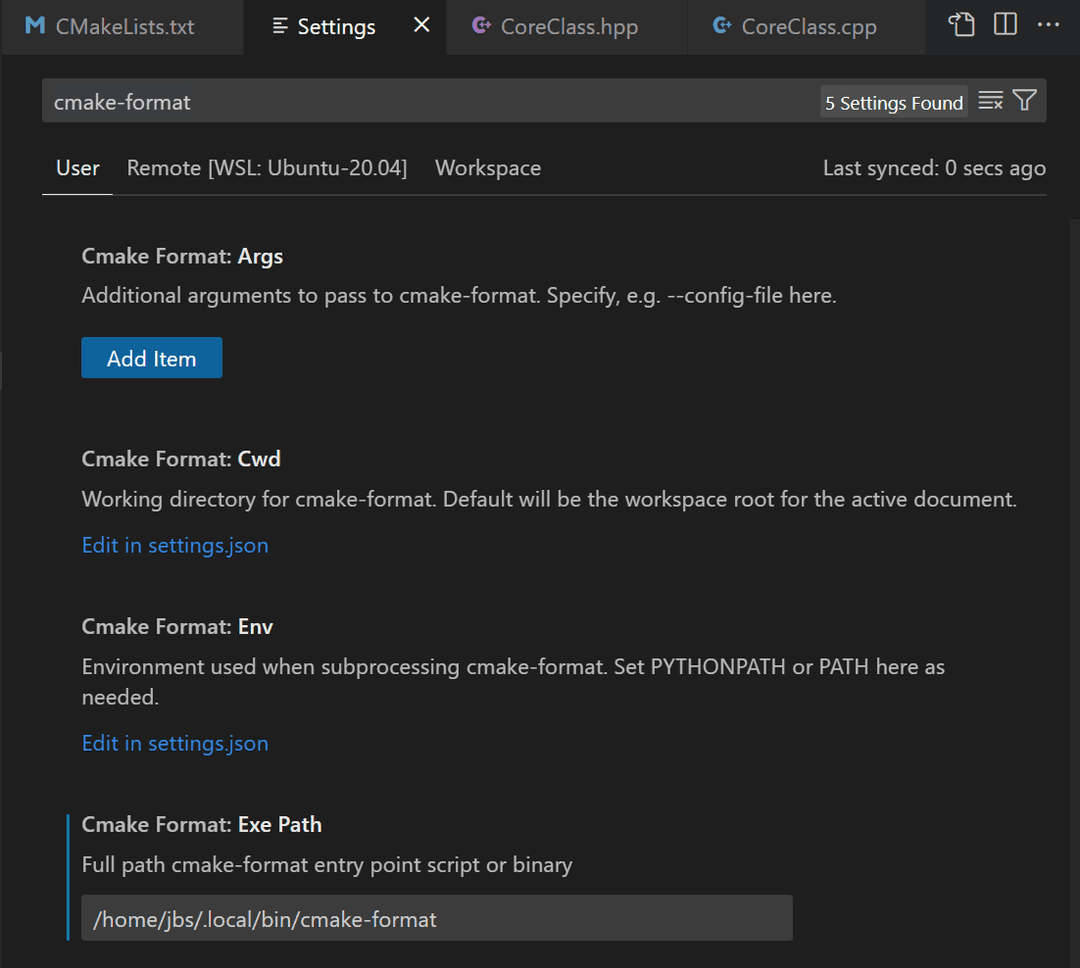
Task: Click the Split Editor Right icon
Action: tap(1005, 25)
